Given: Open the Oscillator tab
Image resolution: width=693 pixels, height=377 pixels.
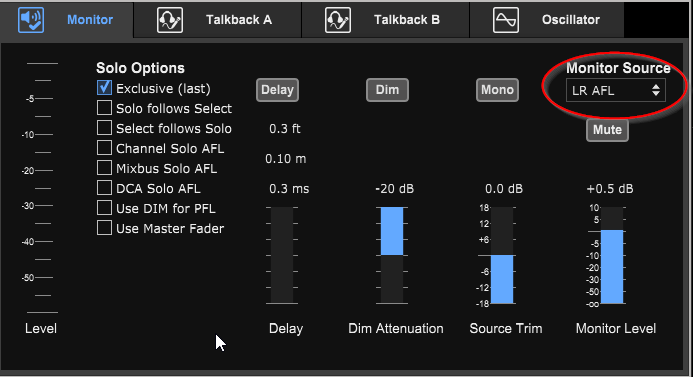Looking at the screenshot, I should point(547,20).
